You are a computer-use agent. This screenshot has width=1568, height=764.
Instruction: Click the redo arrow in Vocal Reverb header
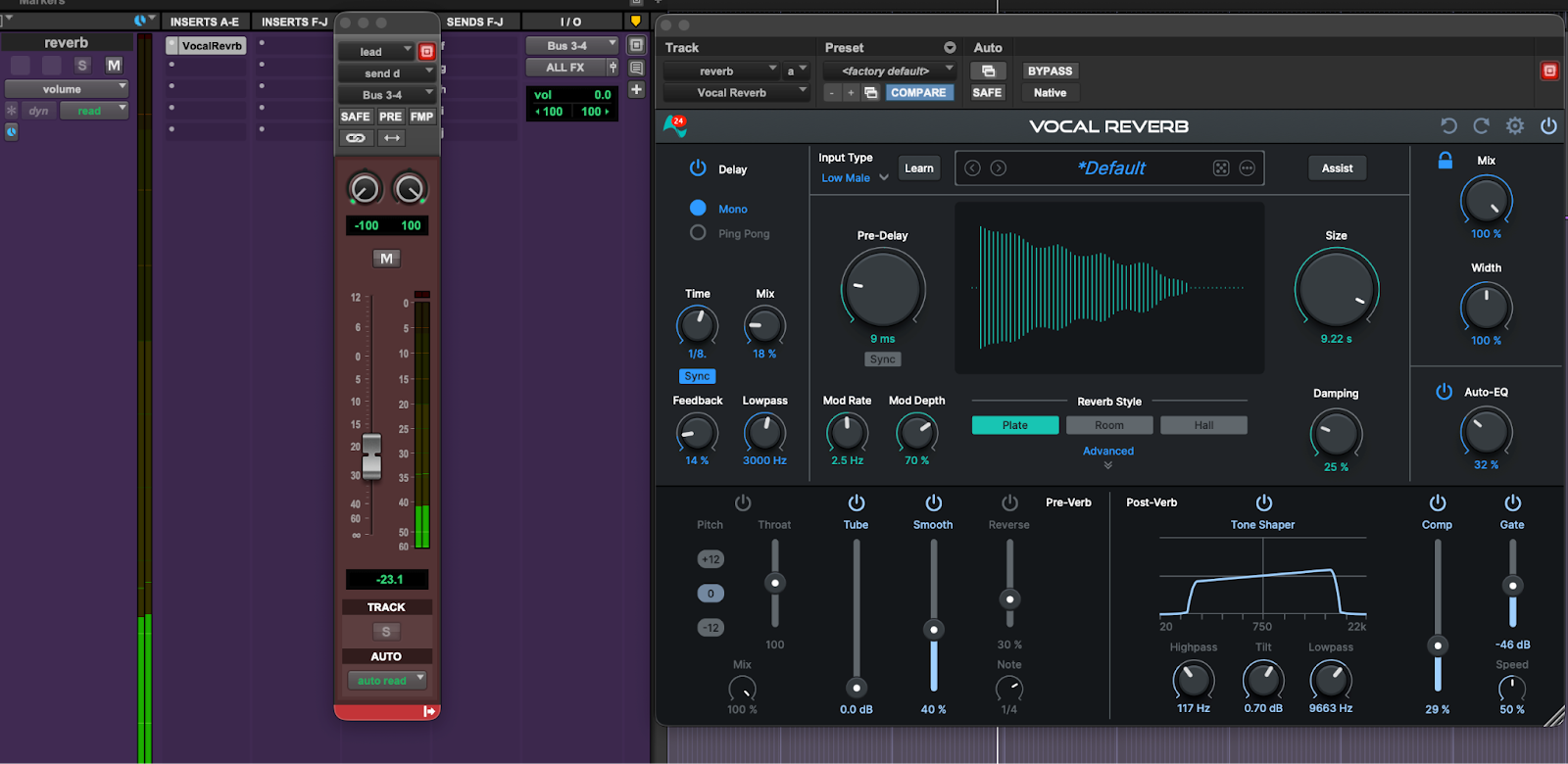[1481, 125]
